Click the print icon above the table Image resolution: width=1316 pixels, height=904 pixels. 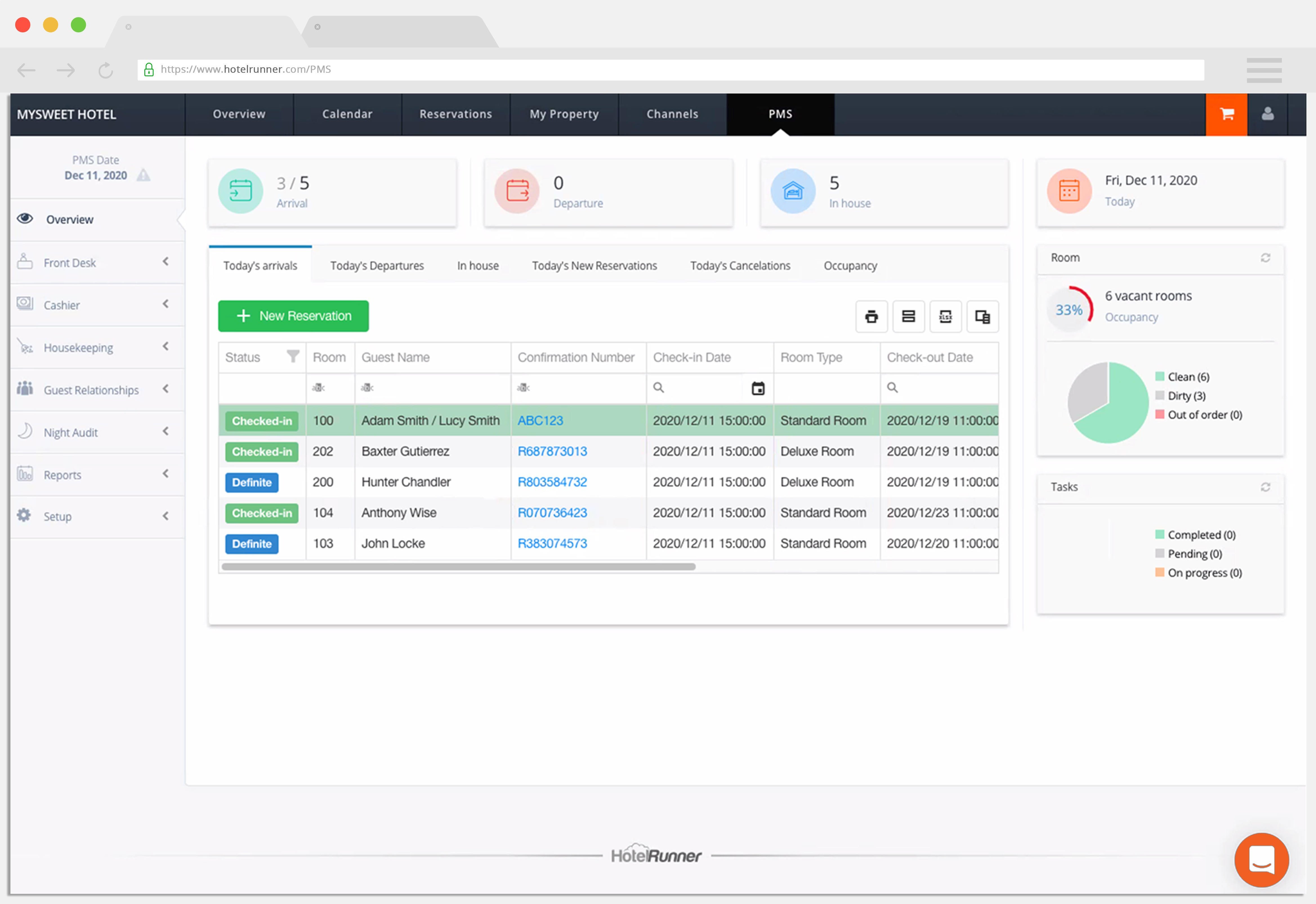tap(872, 317)
